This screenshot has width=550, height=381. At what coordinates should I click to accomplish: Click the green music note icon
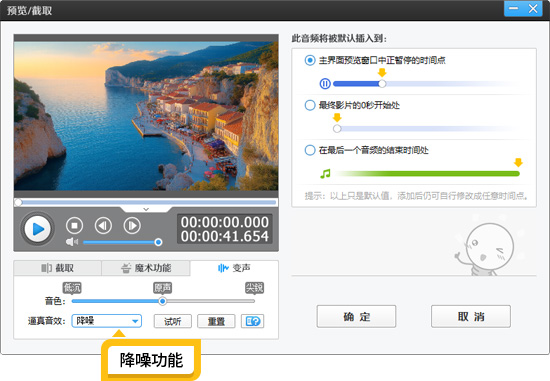pos(325,174)
